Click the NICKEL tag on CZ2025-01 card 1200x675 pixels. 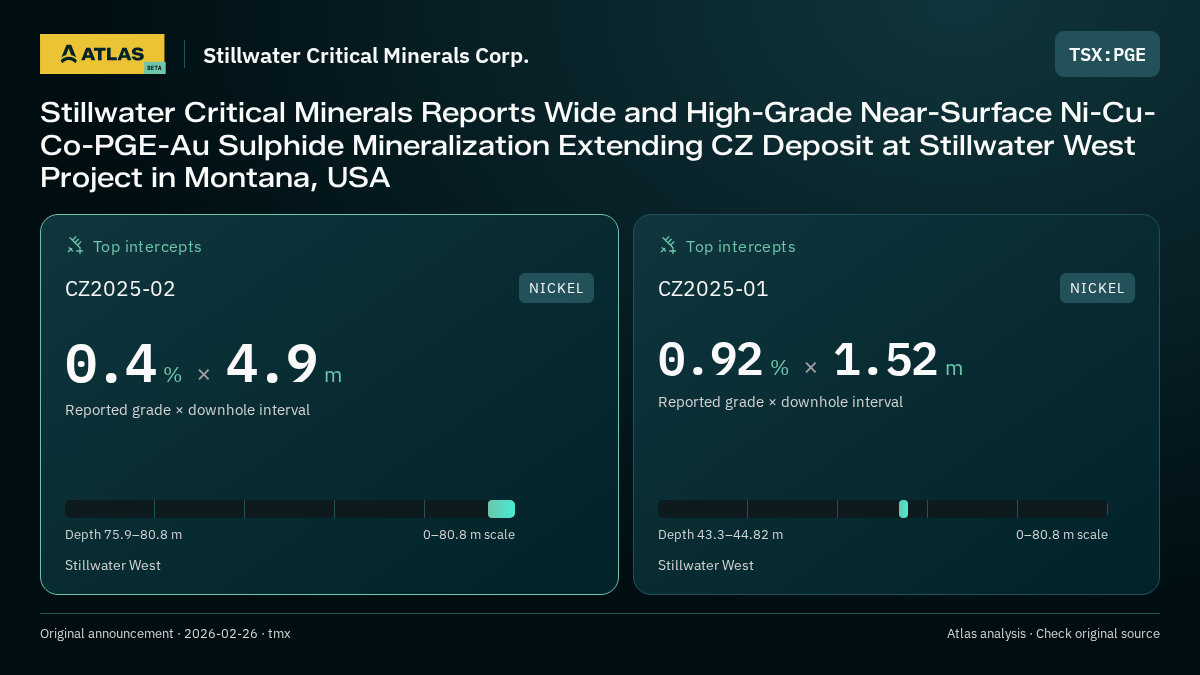pos(1097,288)
